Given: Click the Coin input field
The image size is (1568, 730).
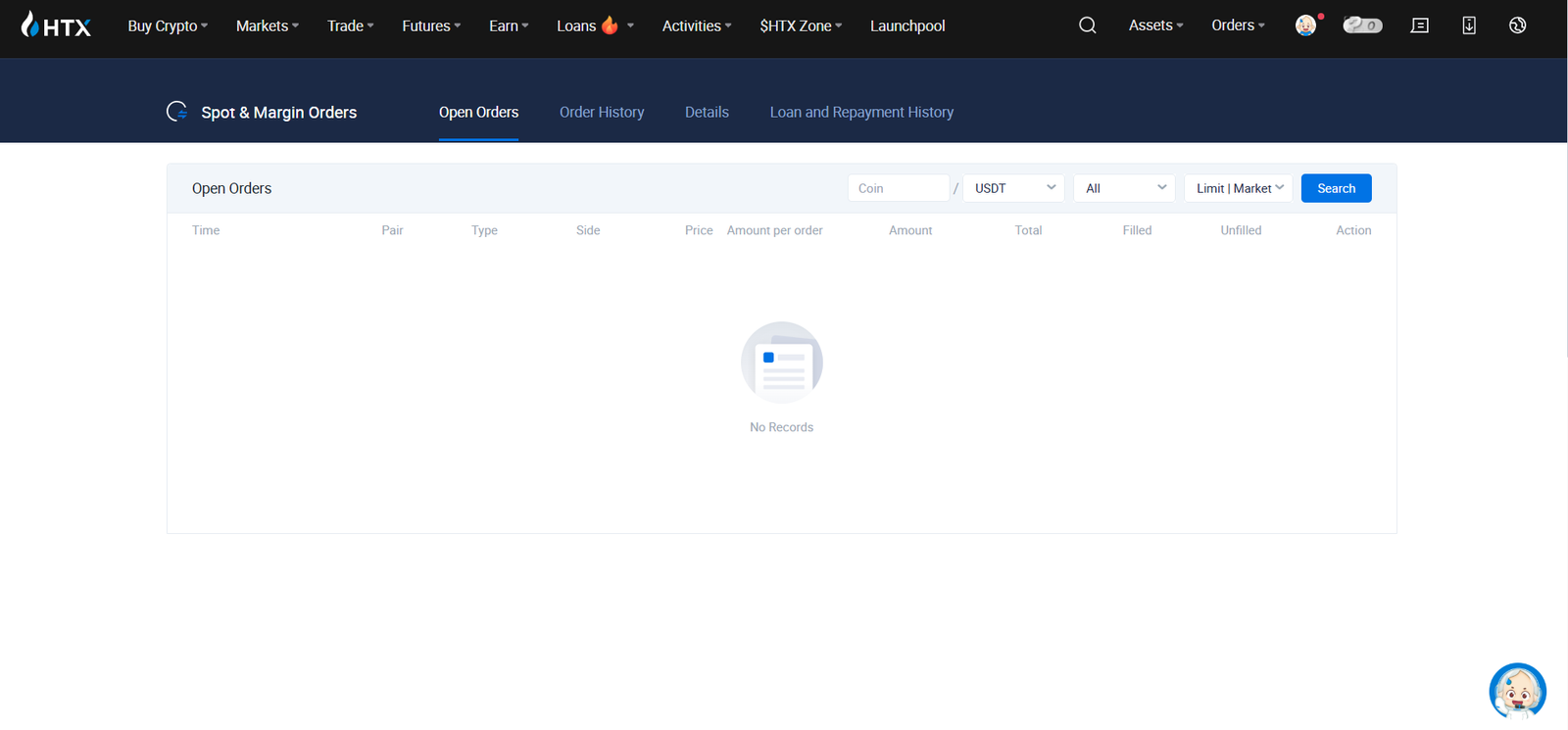Looking at the screenshot, I should click(x=898, y=188).
